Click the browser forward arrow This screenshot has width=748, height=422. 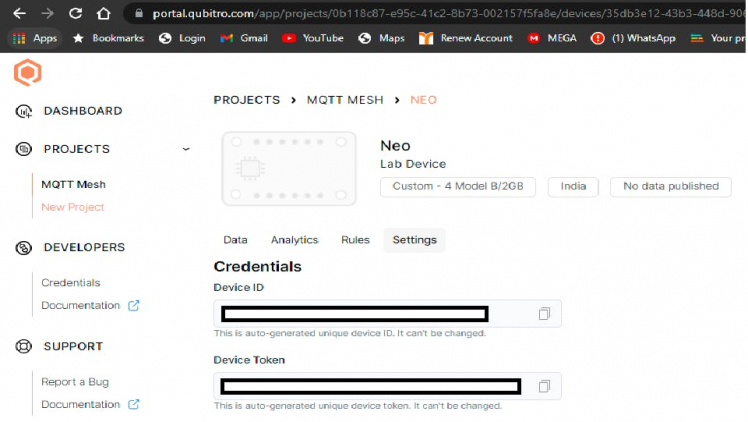[x=47, y=13]
